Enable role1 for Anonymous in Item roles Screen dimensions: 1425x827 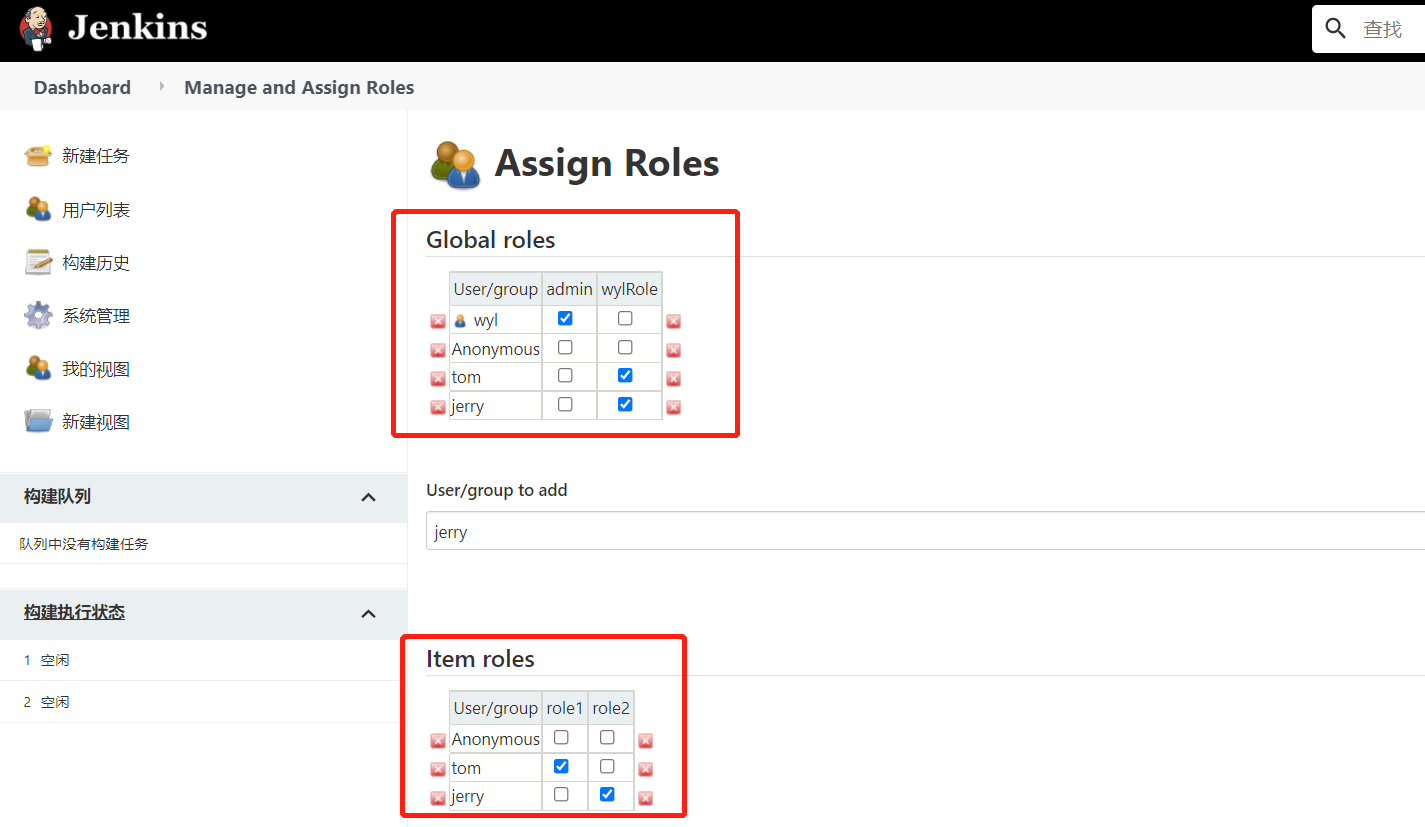[561, 737]
